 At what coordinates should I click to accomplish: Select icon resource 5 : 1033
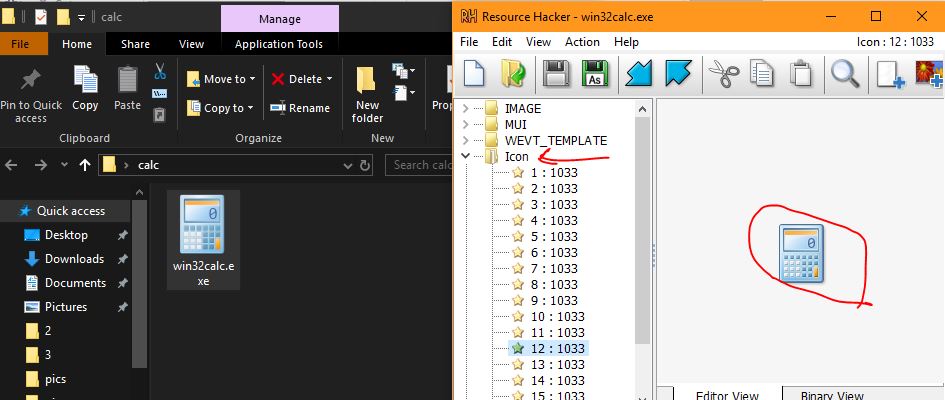click(x=553, y=236)
